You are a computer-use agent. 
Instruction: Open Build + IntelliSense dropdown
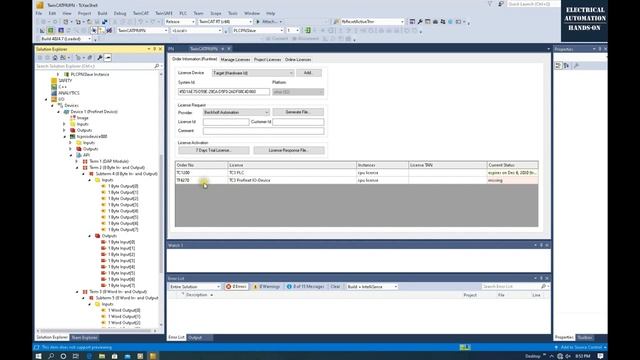(372, 287)
